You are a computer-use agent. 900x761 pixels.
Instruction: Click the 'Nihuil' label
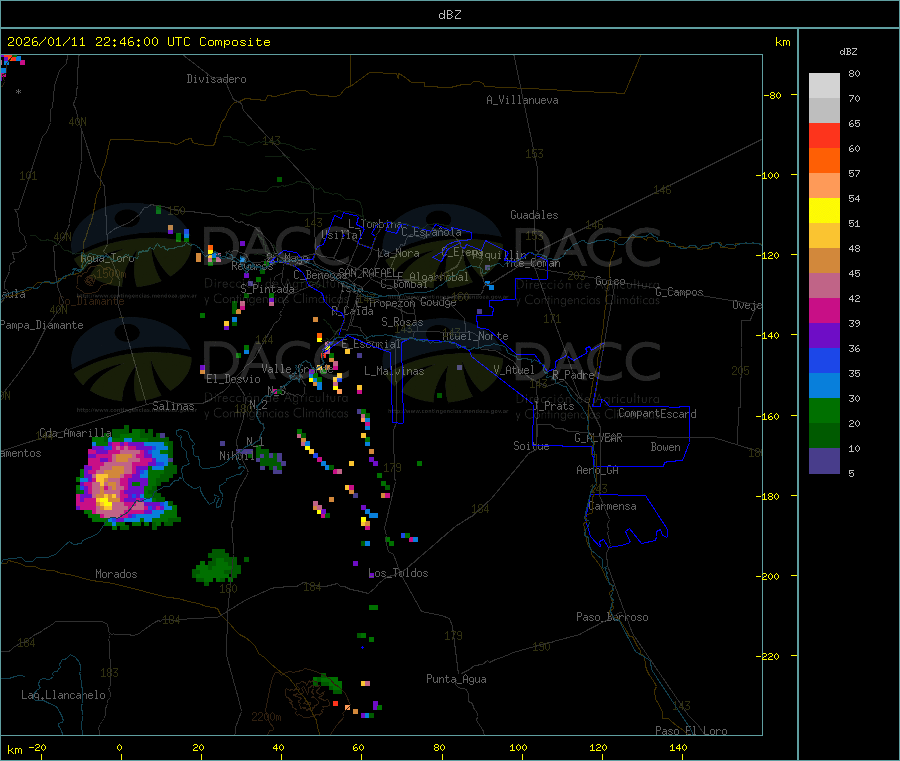237,456
